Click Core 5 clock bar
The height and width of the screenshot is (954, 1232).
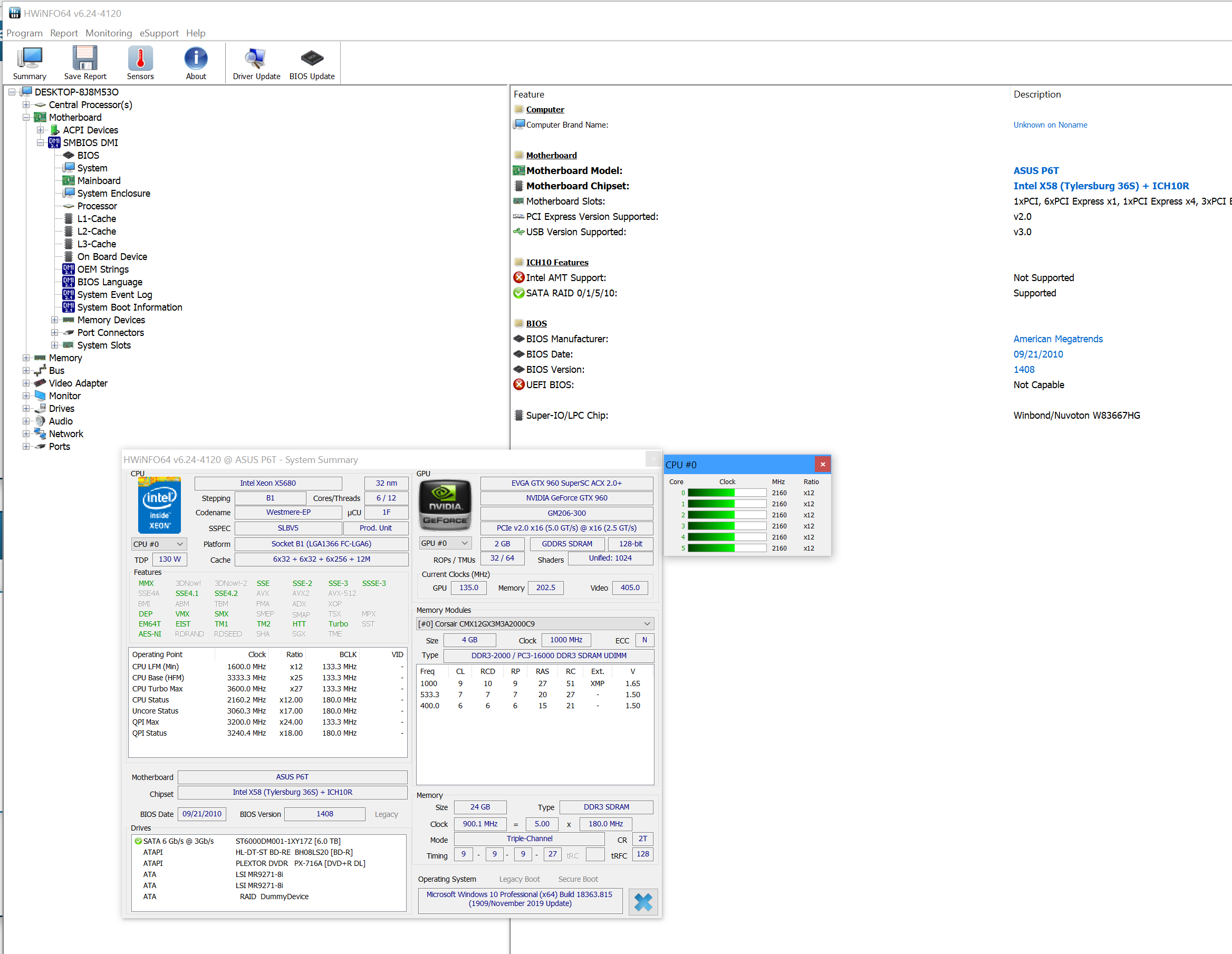(x=727, y=548)
